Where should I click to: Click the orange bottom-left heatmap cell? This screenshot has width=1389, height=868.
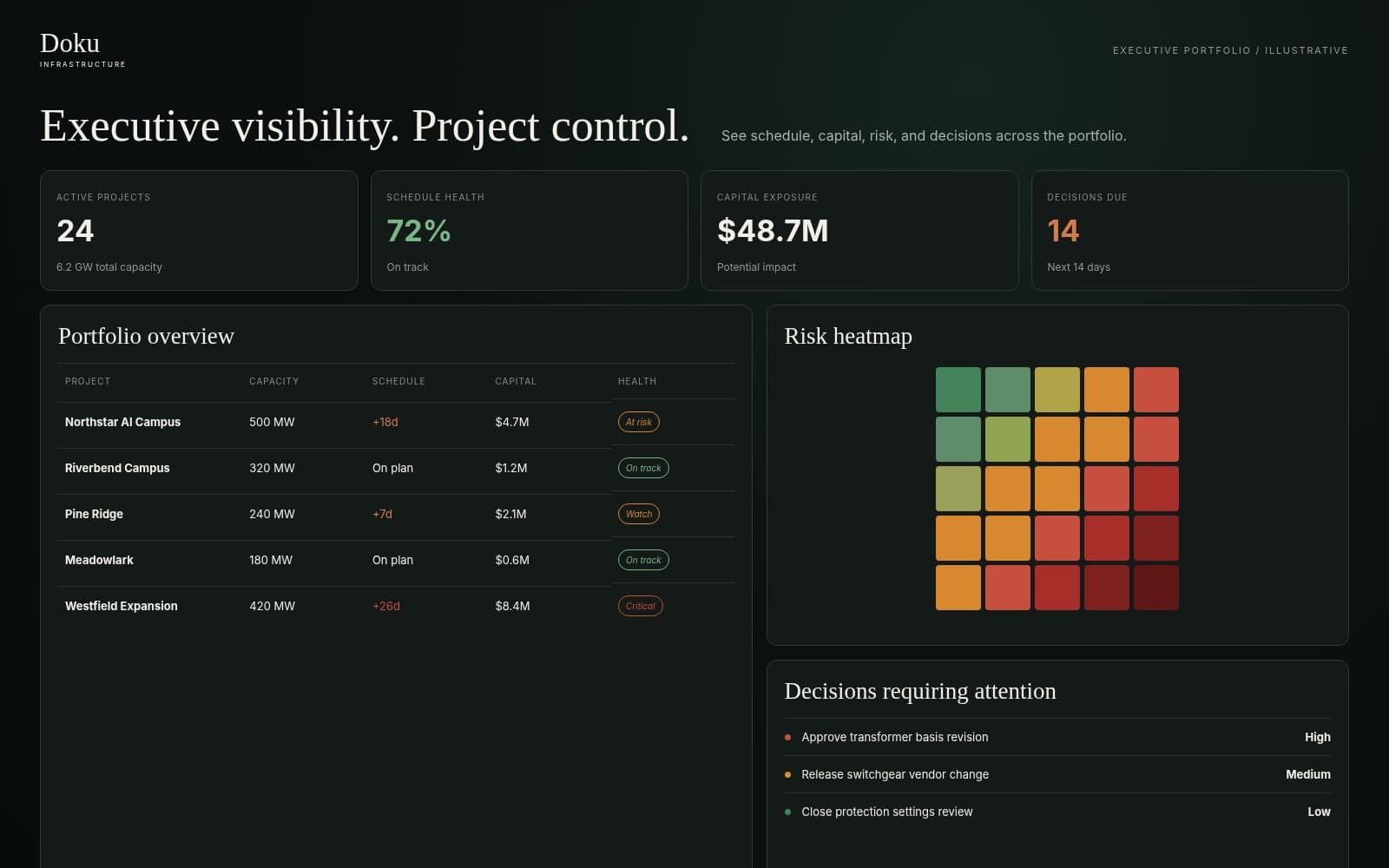[x=958, y=588]
